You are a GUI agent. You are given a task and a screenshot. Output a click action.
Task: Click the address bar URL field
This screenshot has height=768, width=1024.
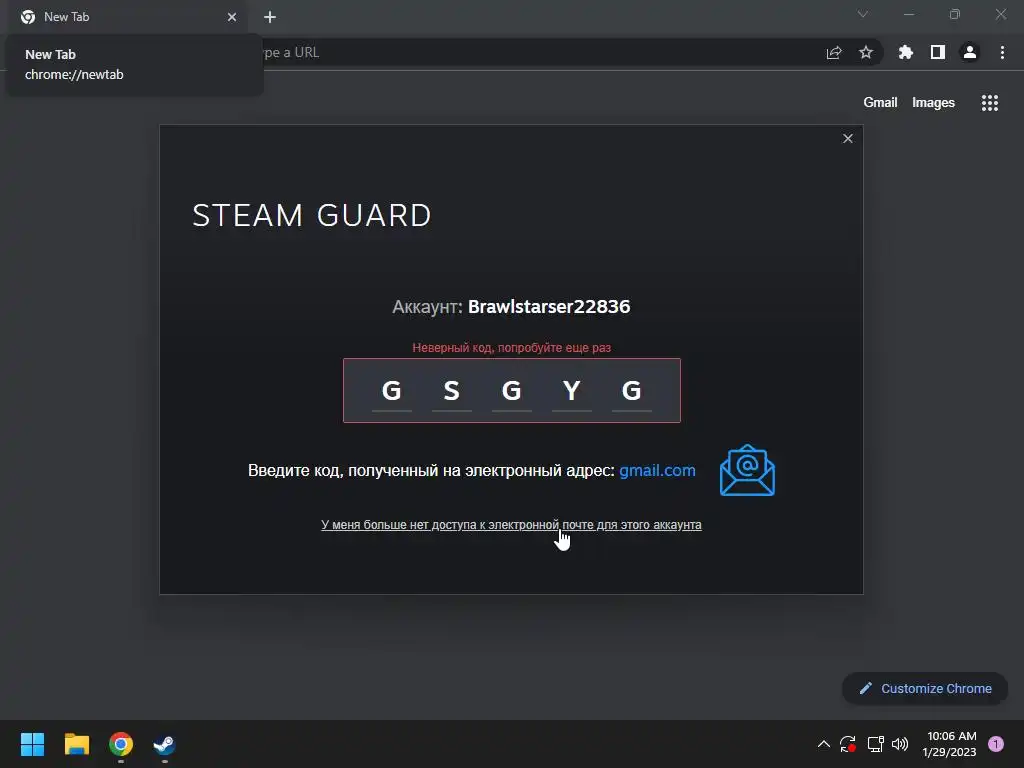536,52
